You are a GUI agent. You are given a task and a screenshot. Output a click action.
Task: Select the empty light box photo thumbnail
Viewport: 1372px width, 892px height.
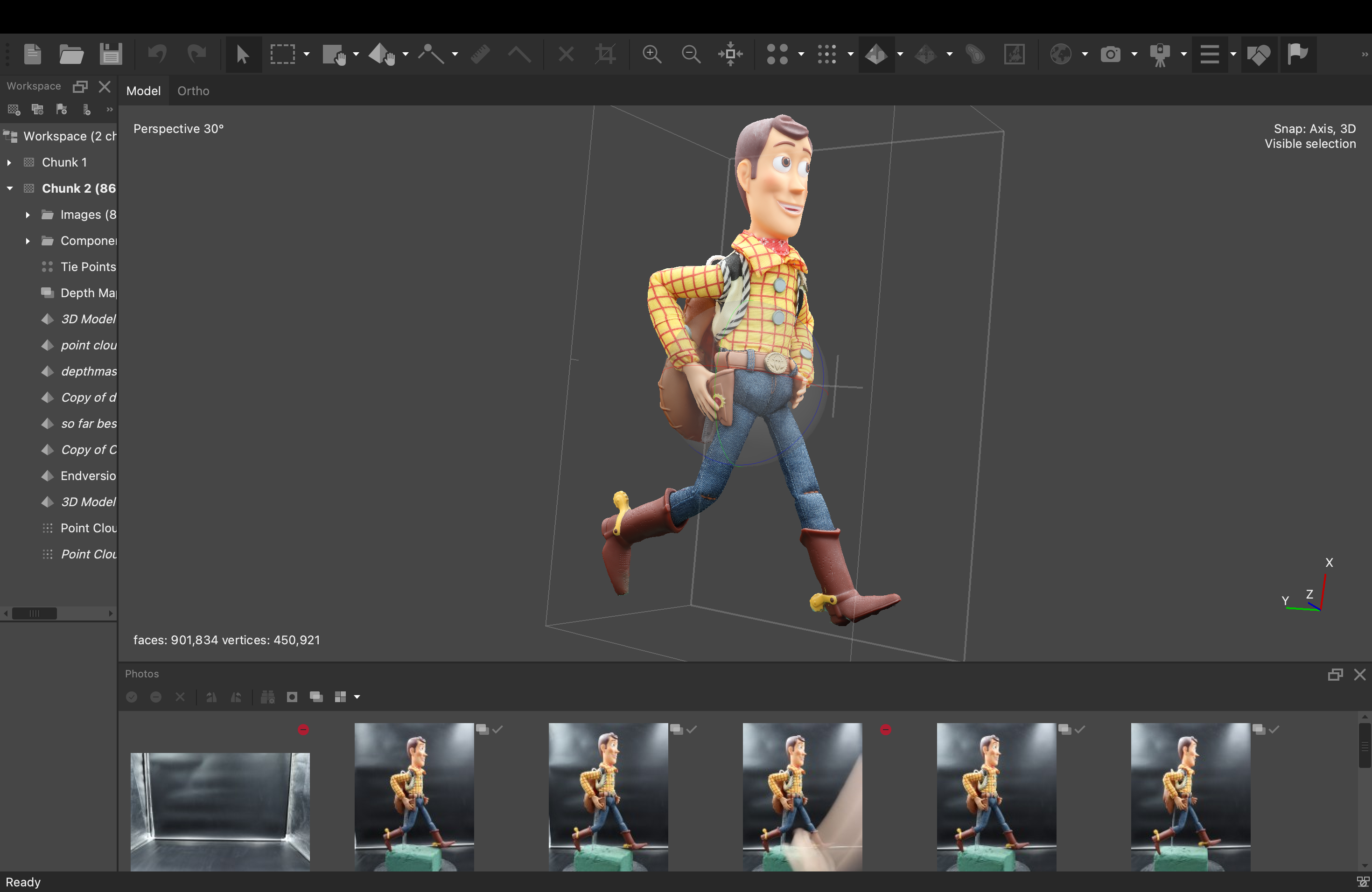pyautogui.click(x=220, y=811)
